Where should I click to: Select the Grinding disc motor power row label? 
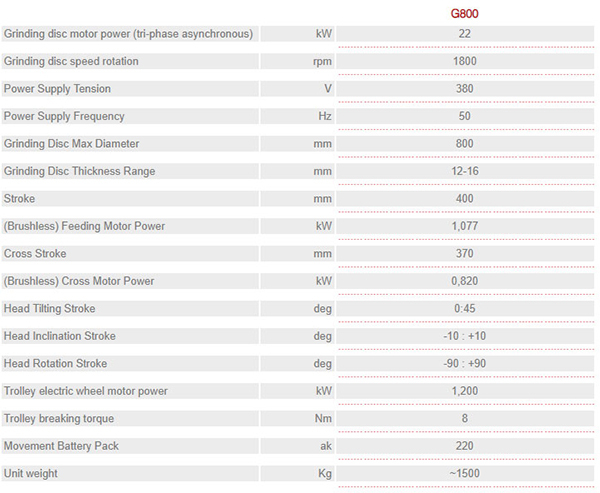[128, 34]
